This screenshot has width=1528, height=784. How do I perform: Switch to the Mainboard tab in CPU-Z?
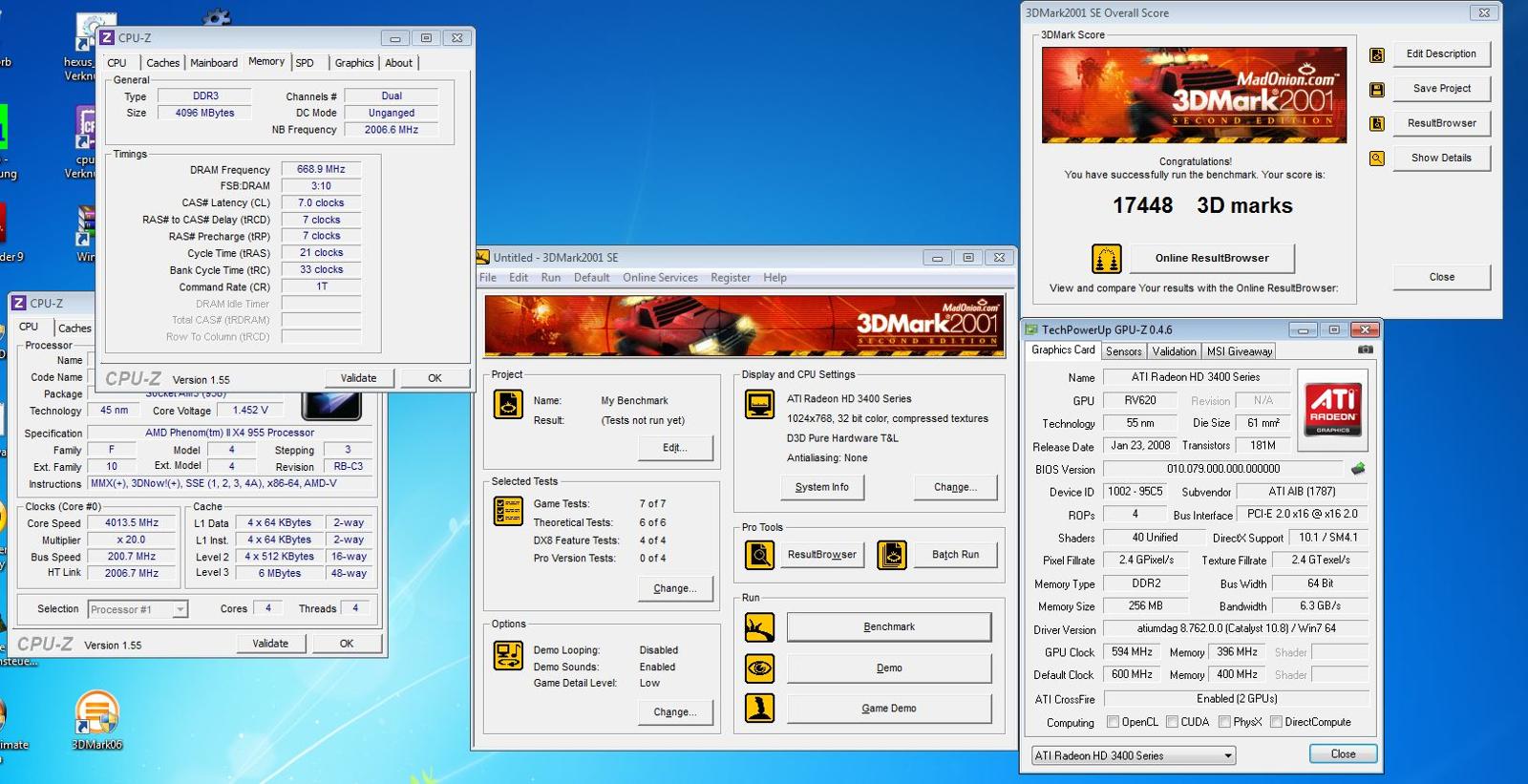tap(214, 63)
